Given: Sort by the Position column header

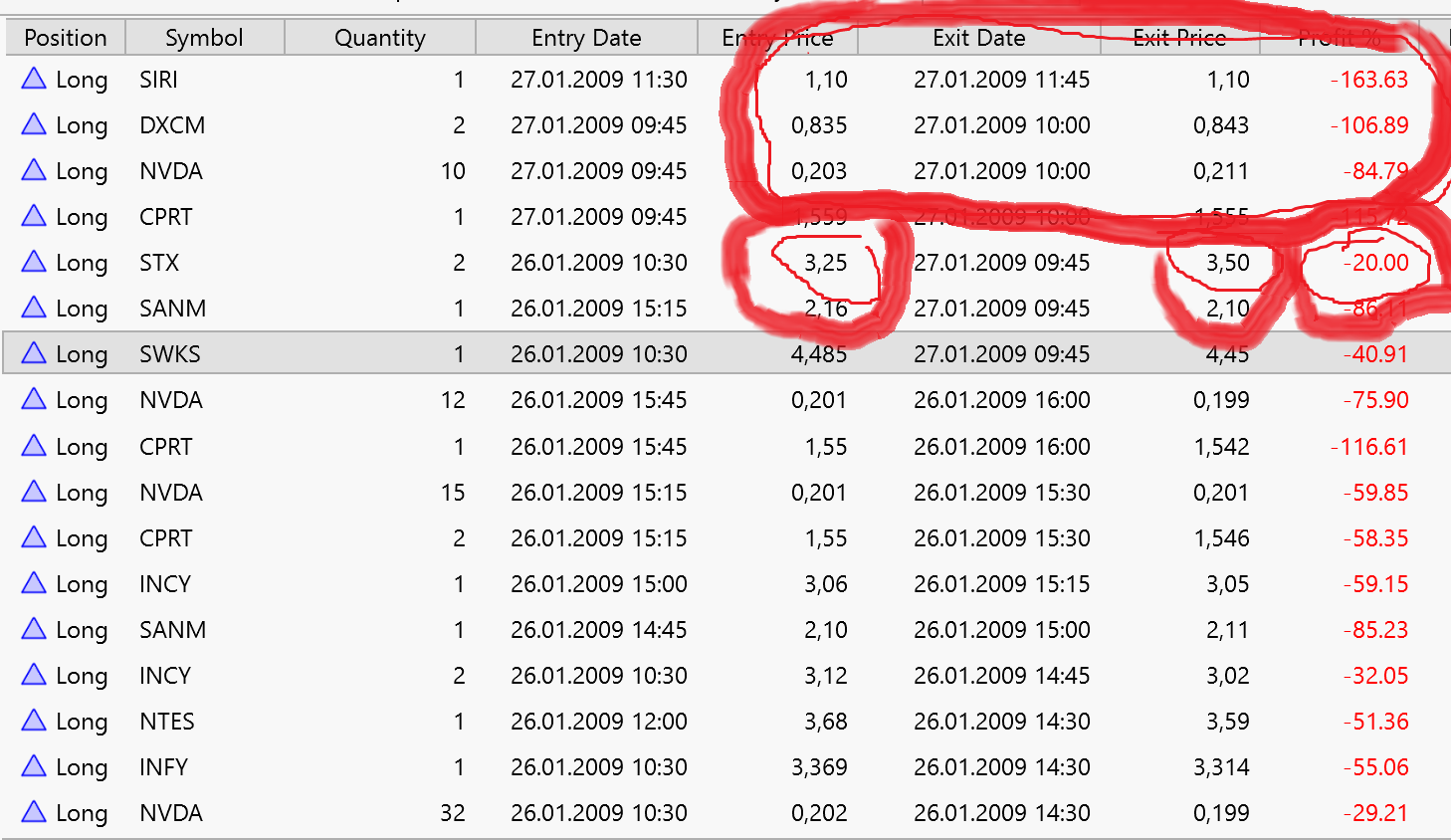Looking at the screenshot, I should coord(65,38).
